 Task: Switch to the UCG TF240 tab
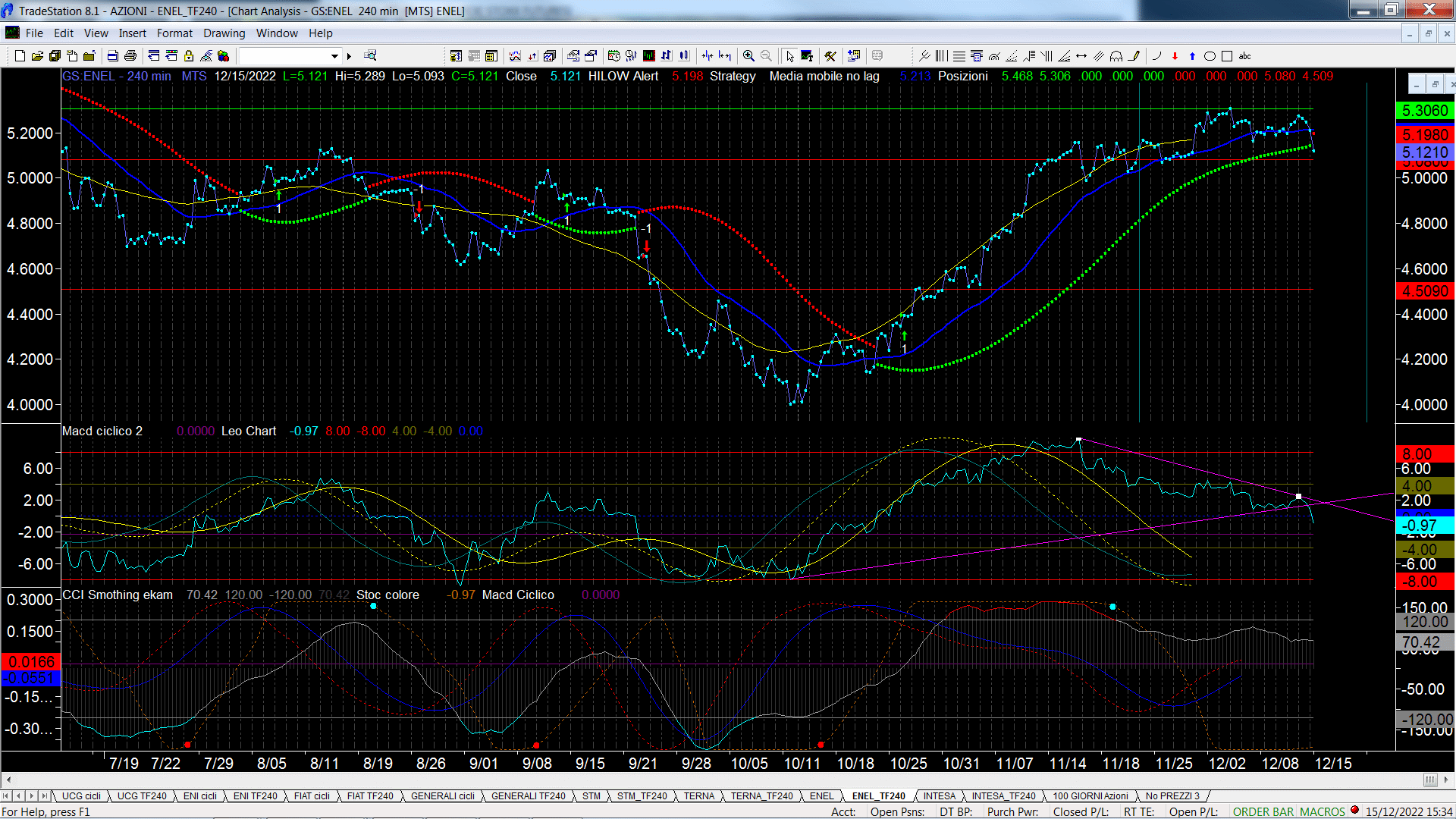click(x=142, y=796)
